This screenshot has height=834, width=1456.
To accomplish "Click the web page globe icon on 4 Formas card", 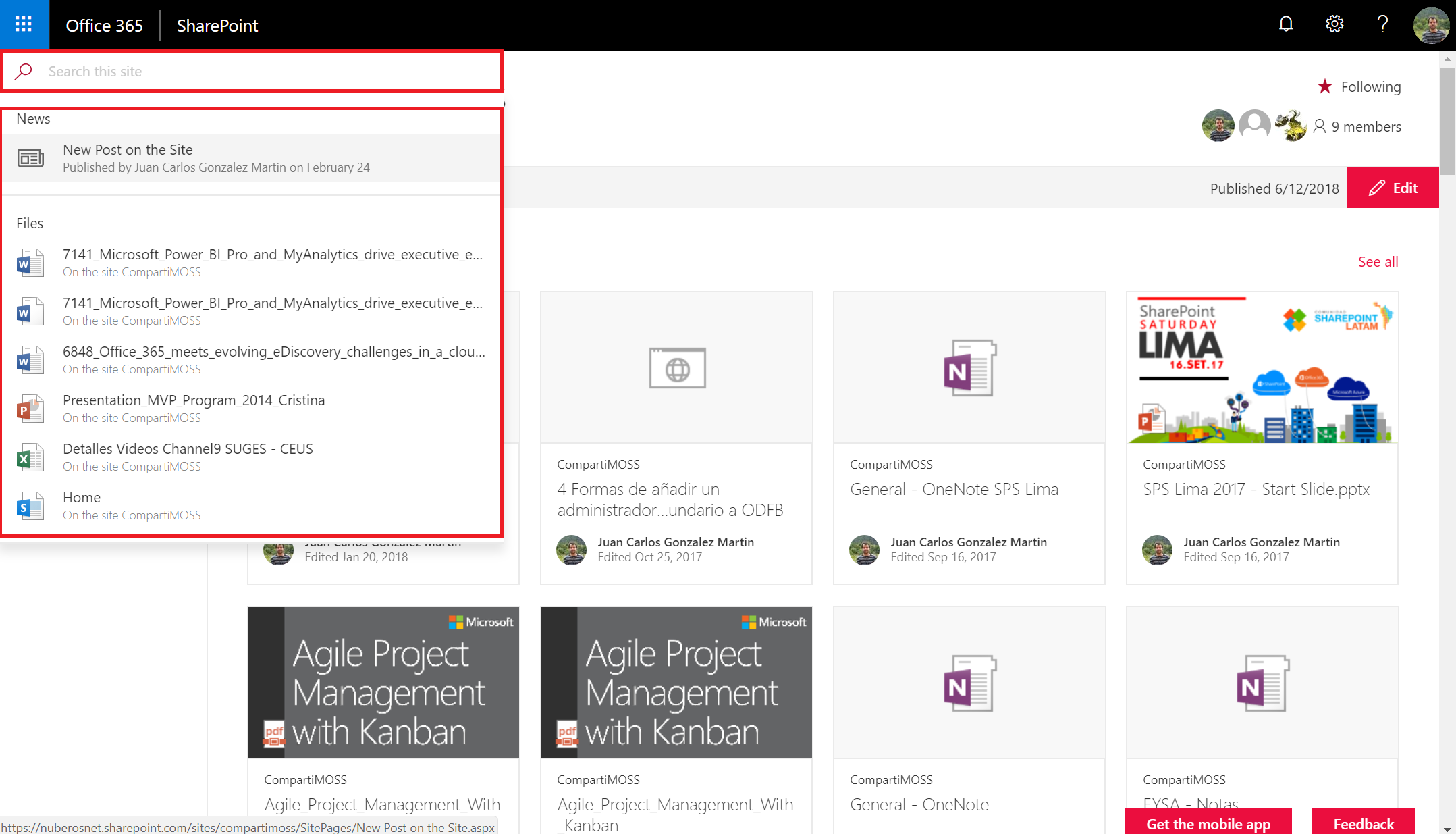I will 677,368.
